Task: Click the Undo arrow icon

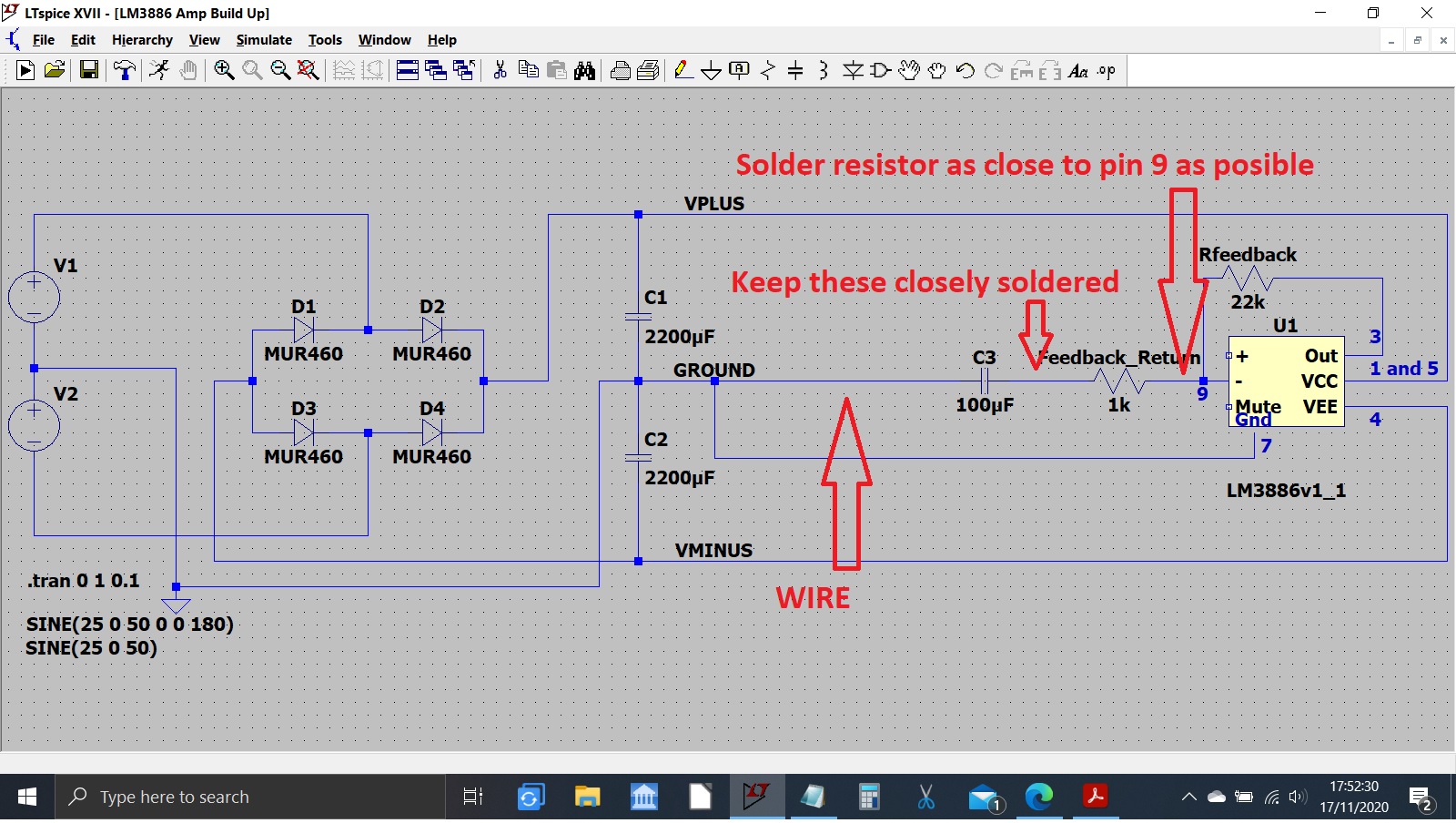Action: point(966,70)
